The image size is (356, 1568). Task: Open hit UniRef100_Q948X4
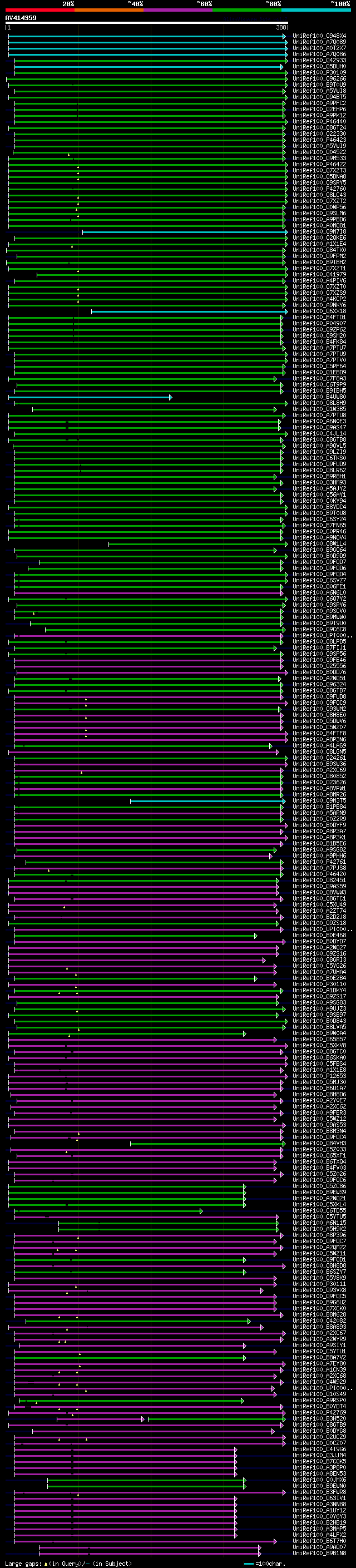point(319,36)
